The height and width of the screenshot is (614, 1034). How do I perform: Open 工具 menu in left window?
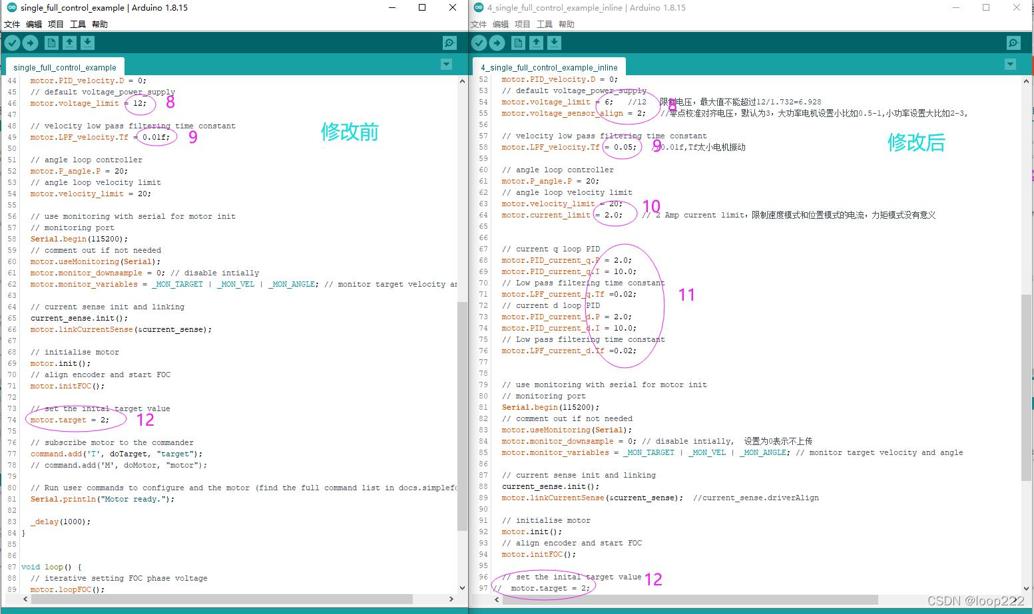[x=78, y=24]
